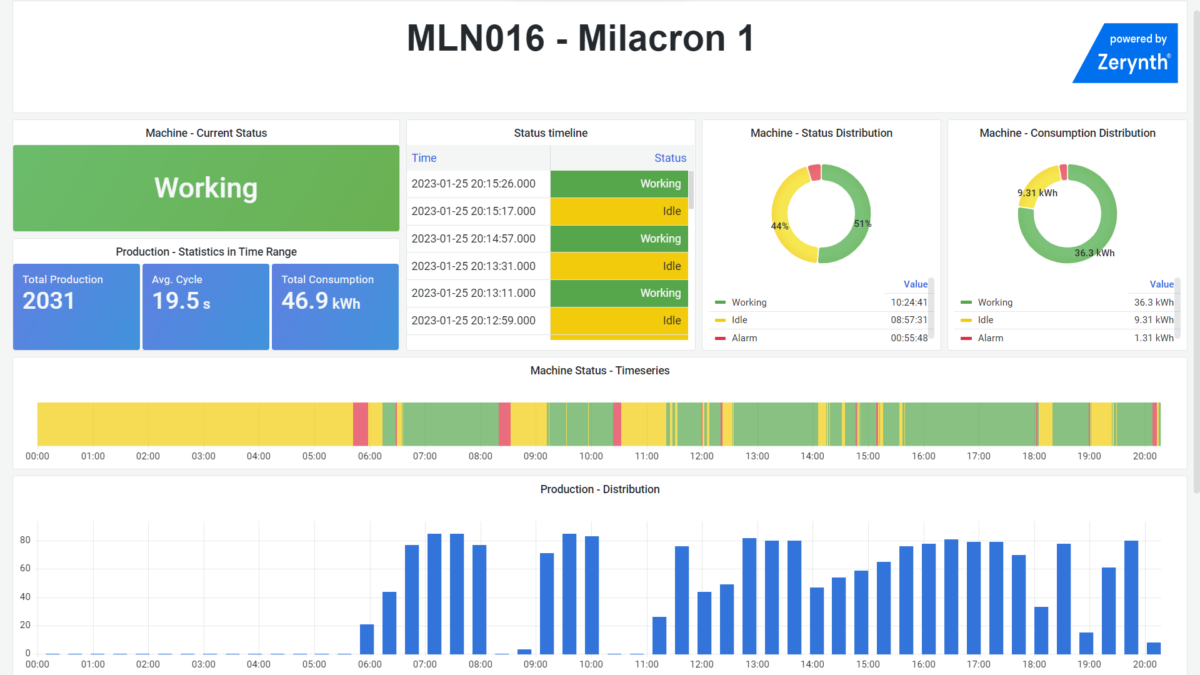Click the Production - Statistics in Time Range panel title
Viewport: 1200px width, 675px height.
(206, 251)
